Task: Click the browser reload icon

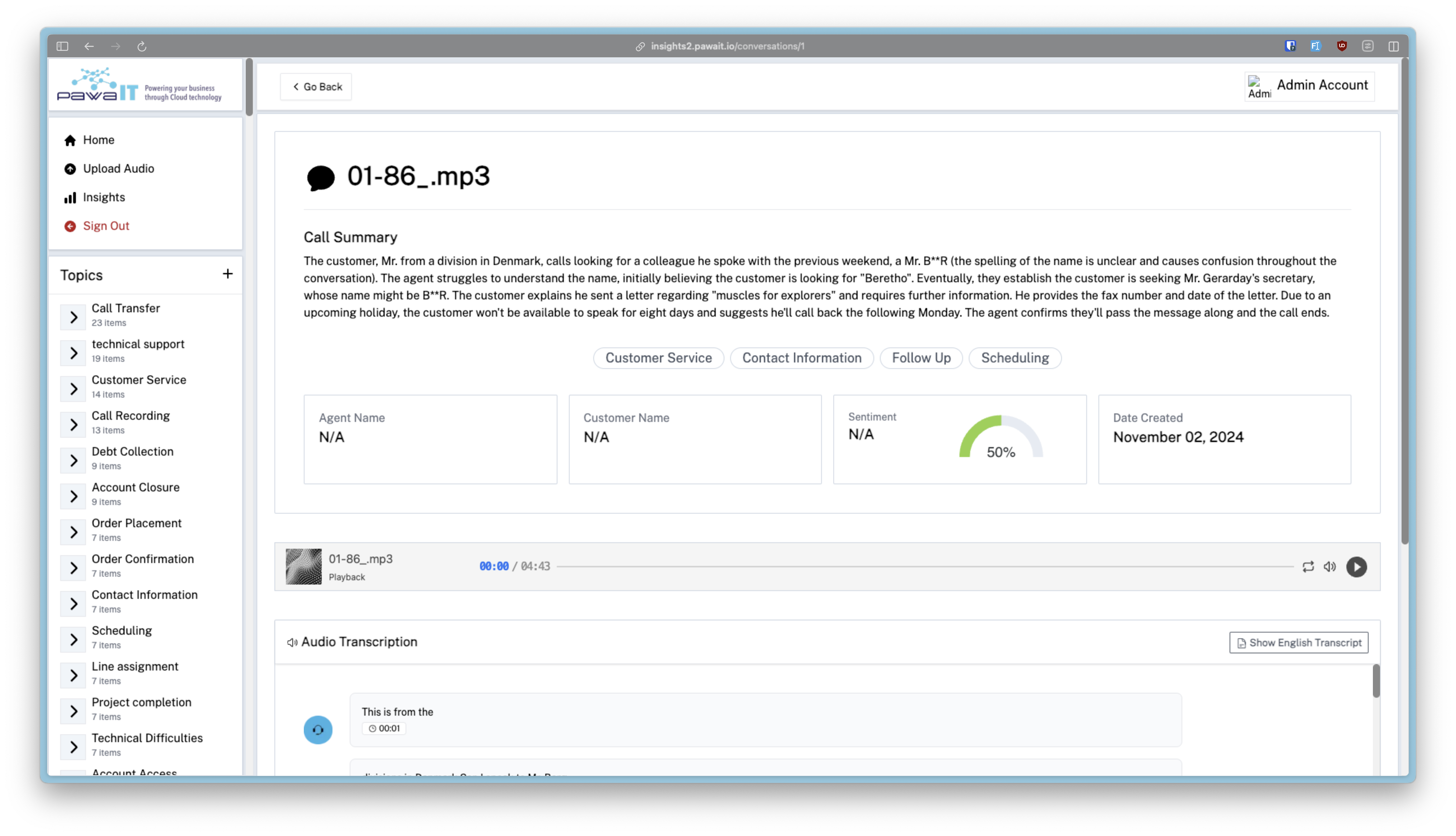Action: [x=142, y=46]
